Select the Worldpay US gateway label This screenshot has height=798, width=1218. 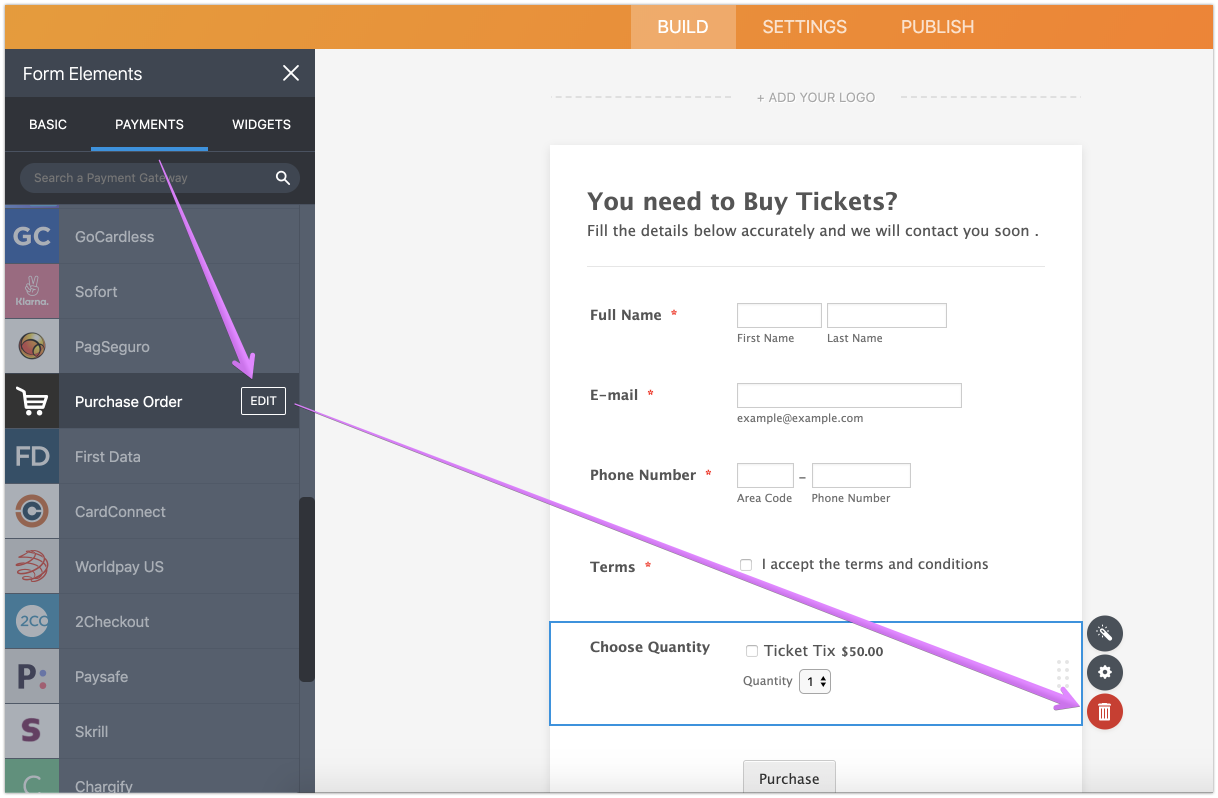119,567
